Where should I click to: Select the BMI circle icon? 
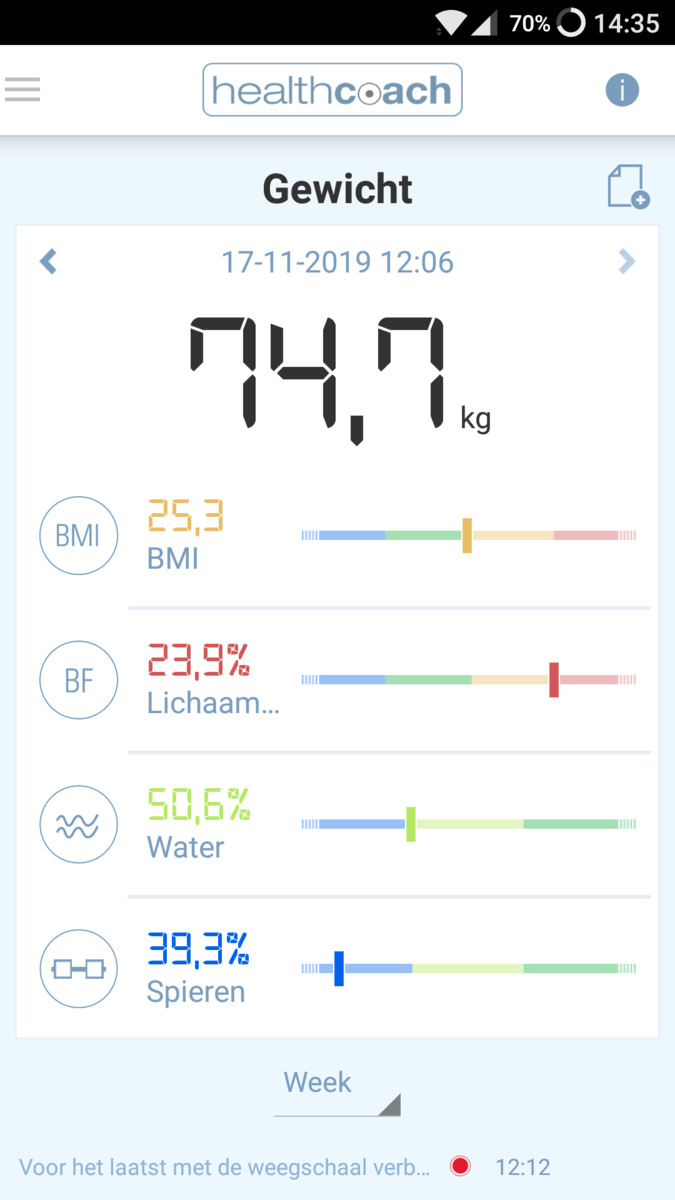click(78, 536)
